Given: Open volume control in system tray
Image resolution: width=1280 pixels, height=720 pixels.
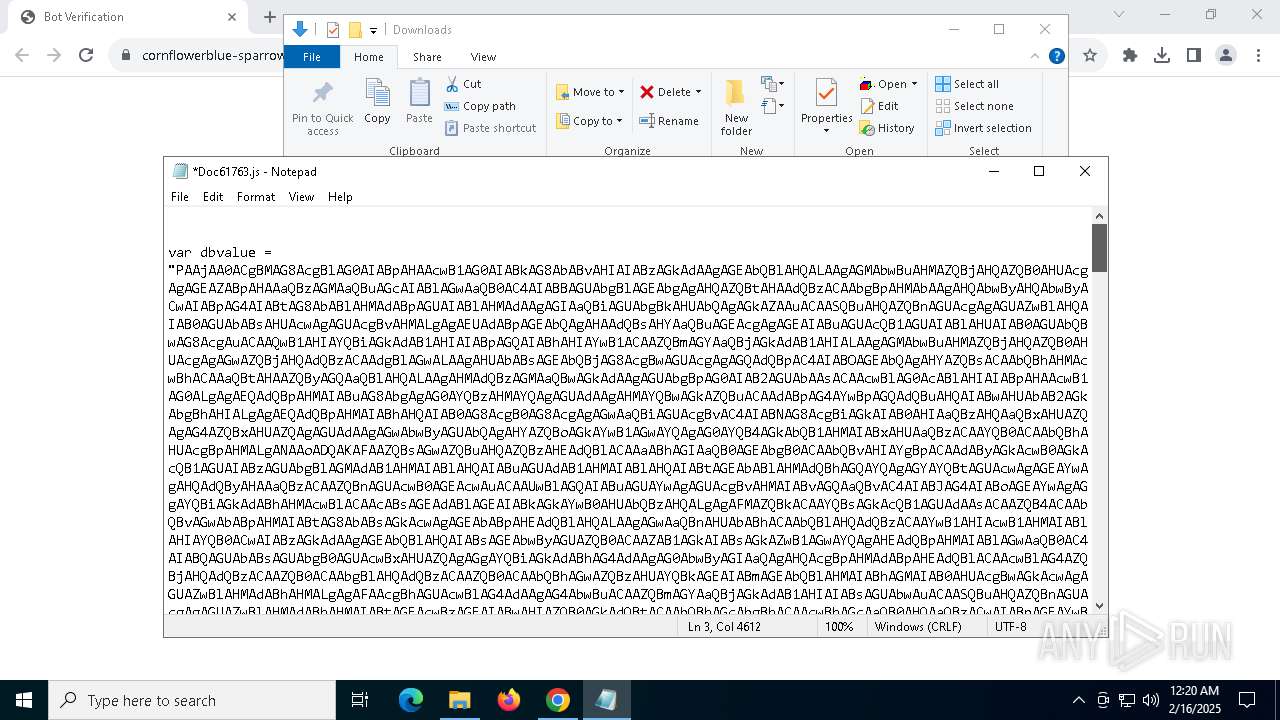Looking at the screenshot, I should (1151, 700).
